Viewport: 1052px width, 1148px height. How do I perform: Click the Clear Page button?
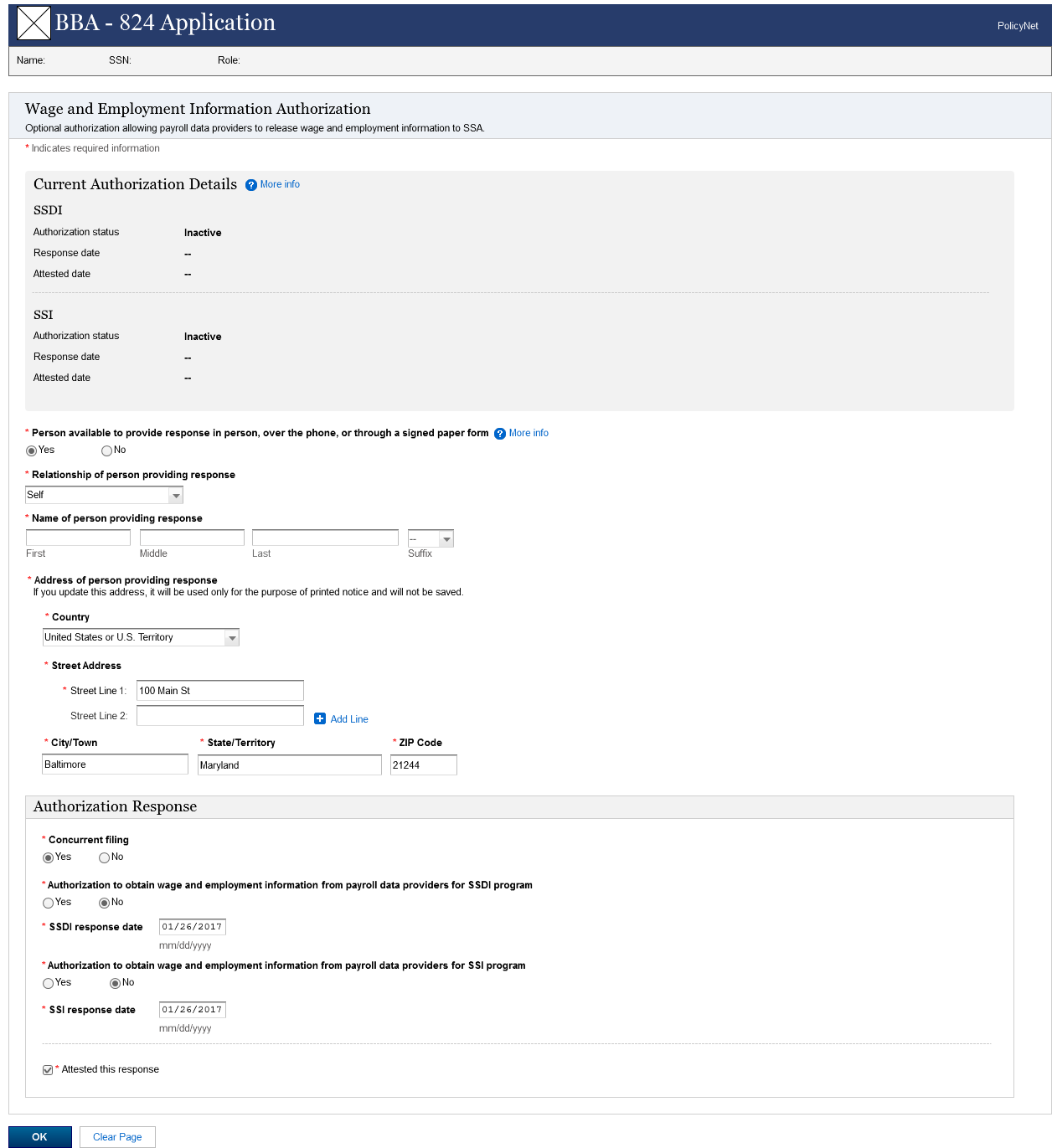click(x=117, y=1137)
